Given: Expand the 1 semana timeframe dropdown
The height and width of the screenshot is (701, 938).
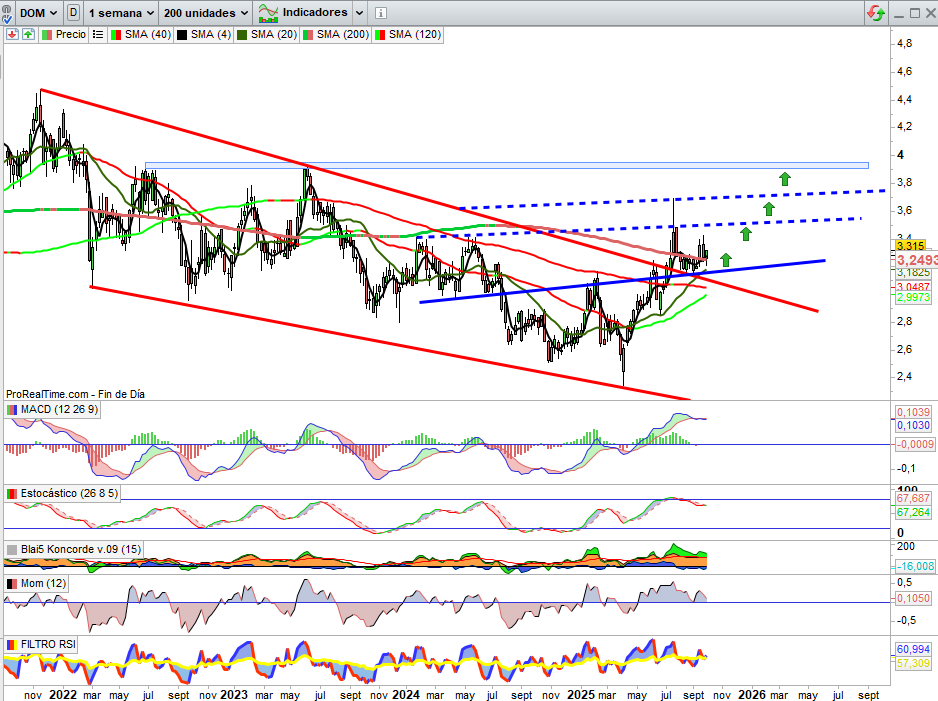Looking at the screenshot, I should [x=122, y=13].
